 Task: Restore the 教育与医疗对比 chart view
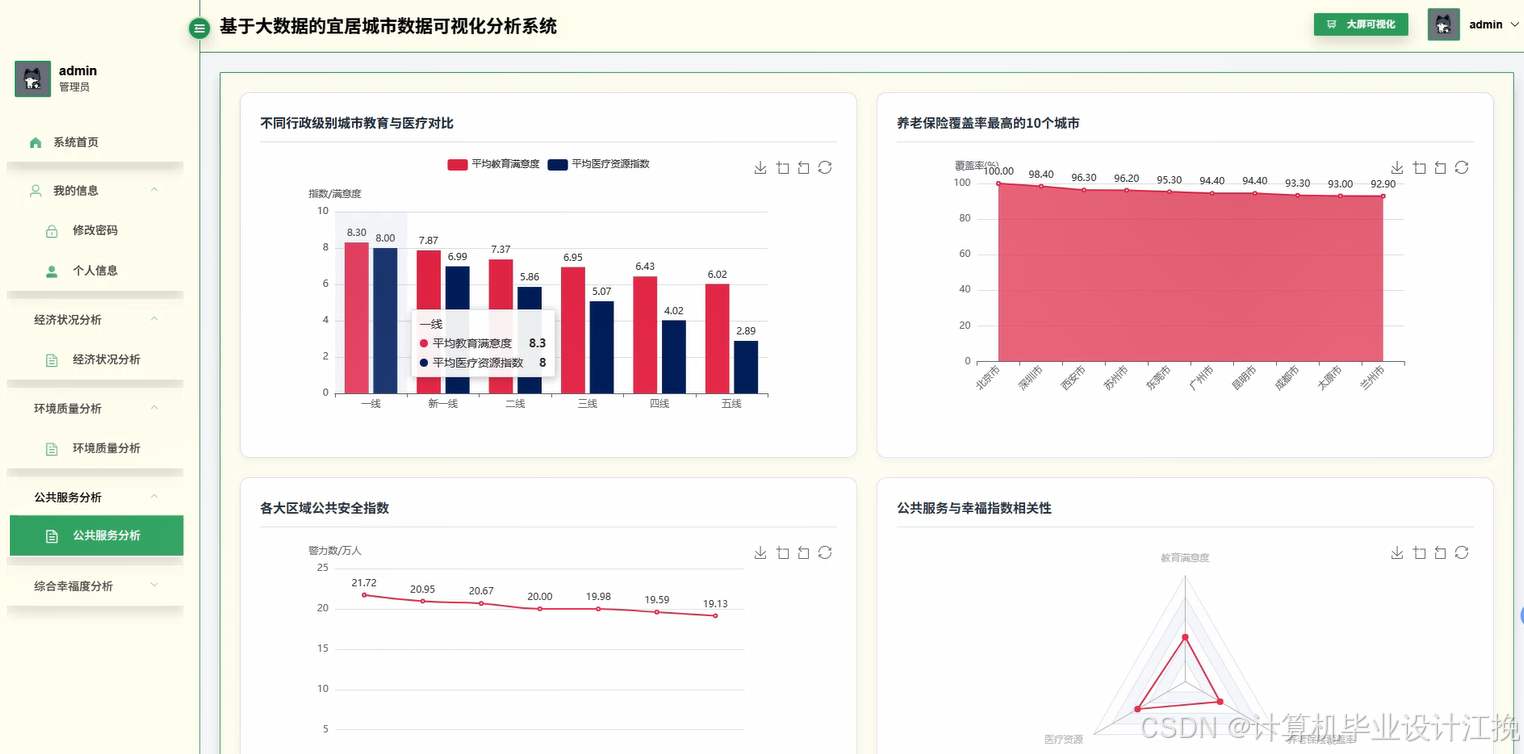pos(825,168)
